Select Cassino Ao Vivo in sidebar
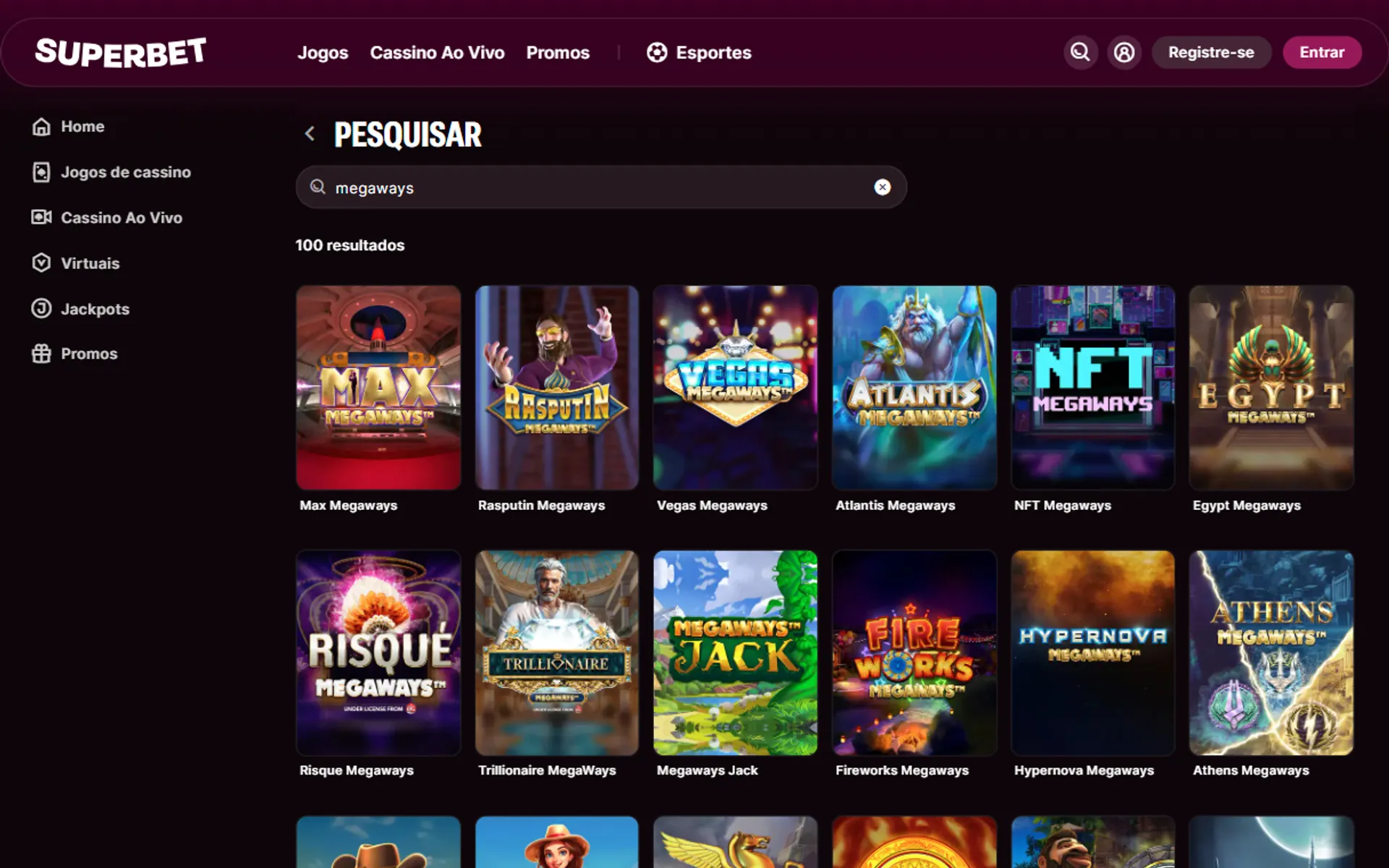 click(x=121, y=218)
